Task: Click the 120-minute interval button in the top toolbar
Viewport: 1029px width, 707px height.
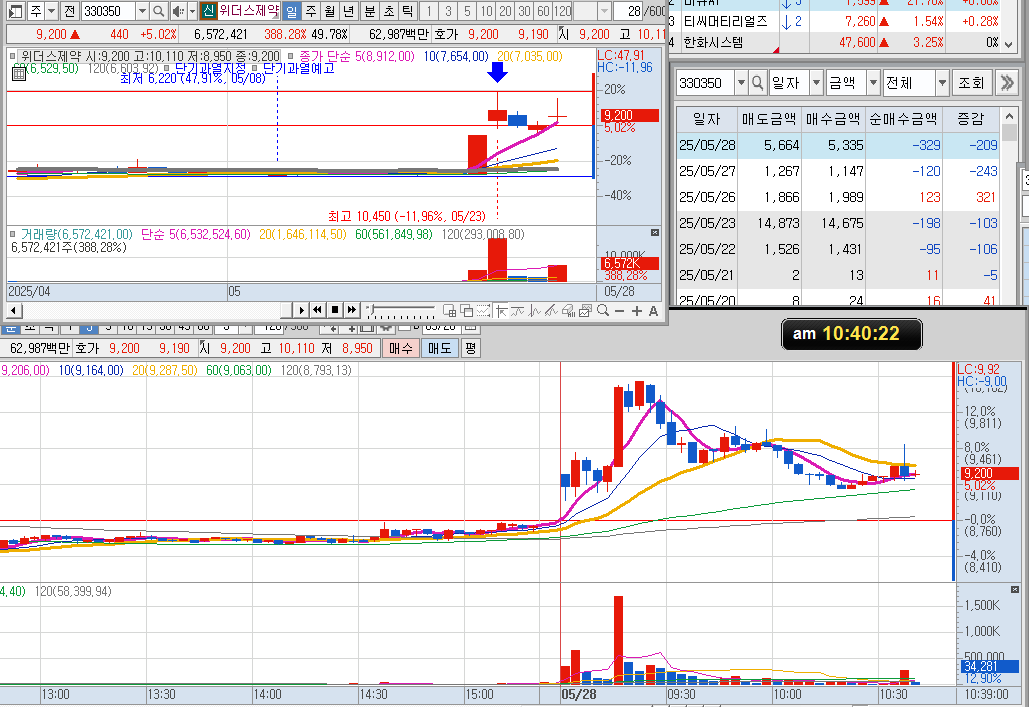Action: pos(562,11)
